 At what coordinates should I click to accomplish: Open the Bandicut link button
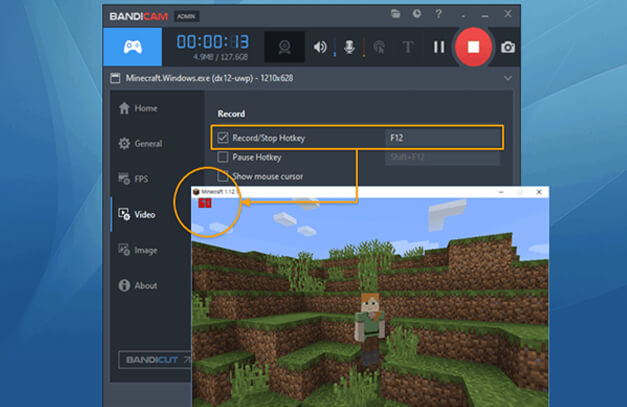click(154, 360)
